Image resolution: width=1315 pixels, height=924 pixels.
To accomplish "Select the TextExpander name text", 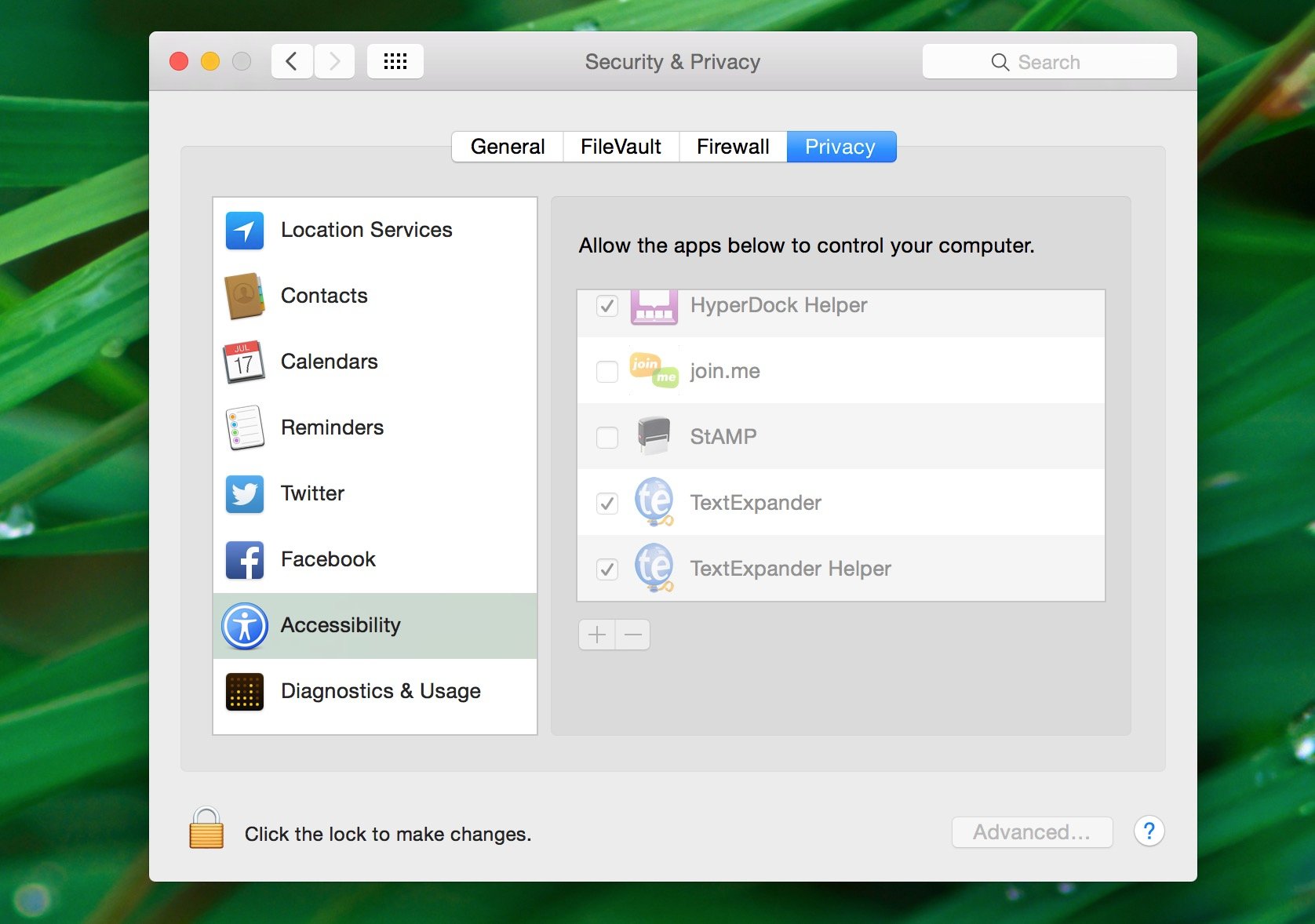I will point(756,503).
